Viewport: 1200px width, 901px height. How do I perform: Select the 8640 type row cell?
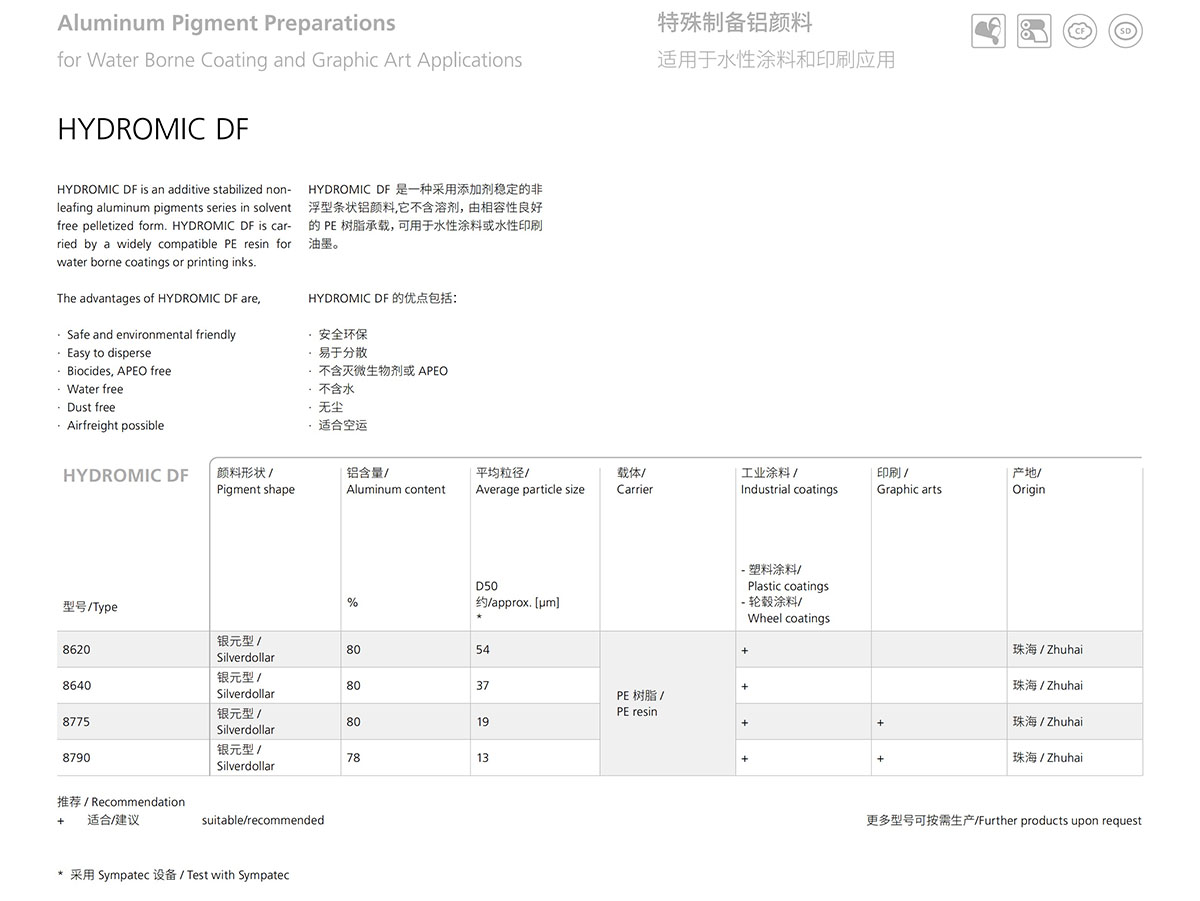(x=77, y=686)
